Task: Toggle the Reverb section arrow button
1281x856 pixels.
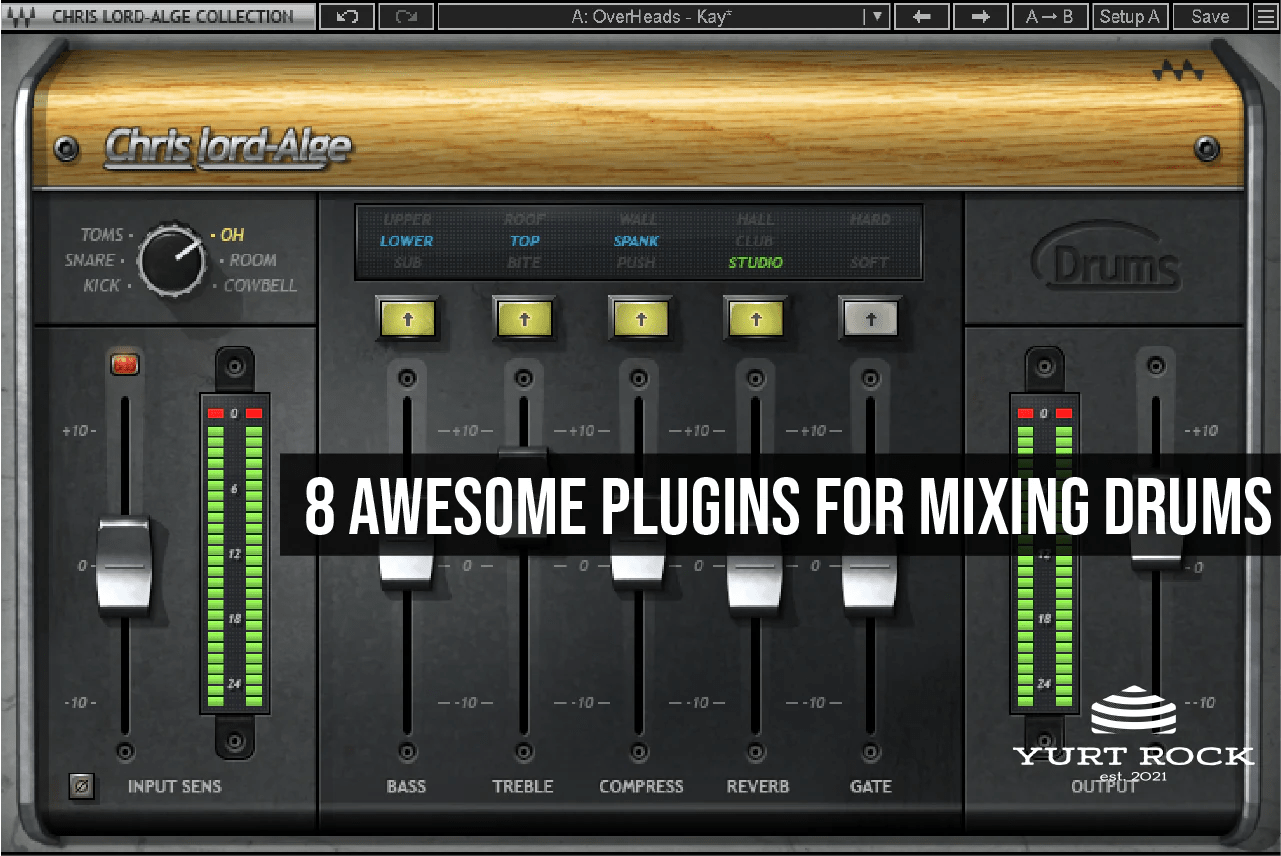Action: pyautogui.click(x=756, y=318)
